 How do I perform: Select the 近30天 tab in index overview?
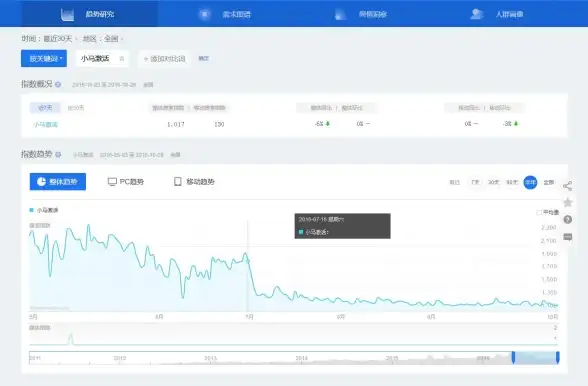76,108
